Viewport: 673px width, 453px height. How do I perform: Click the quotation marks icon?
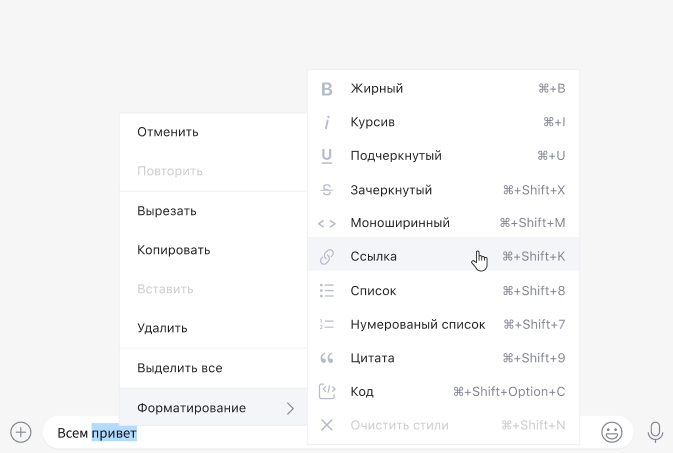click(326, 358)
